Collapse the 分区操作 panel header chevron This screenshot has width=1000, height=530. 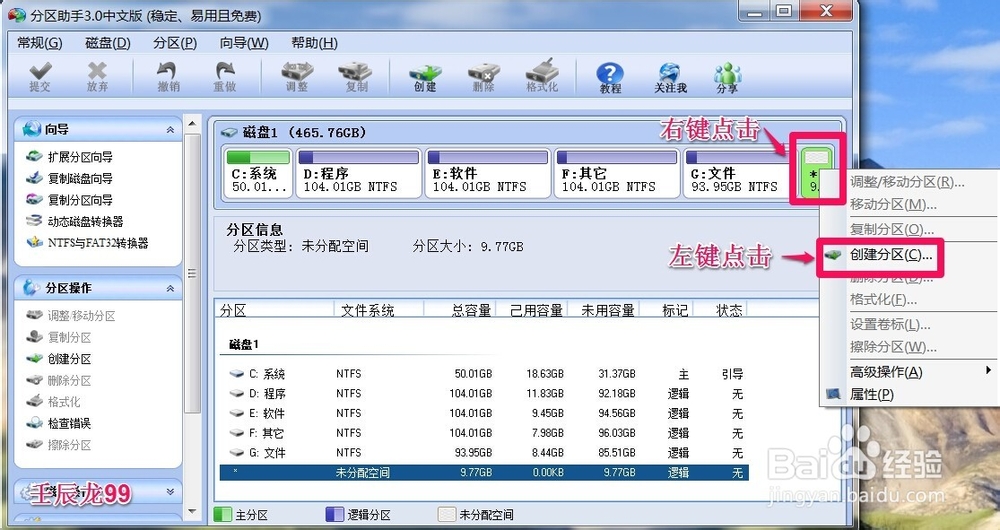tap(170, 288)
